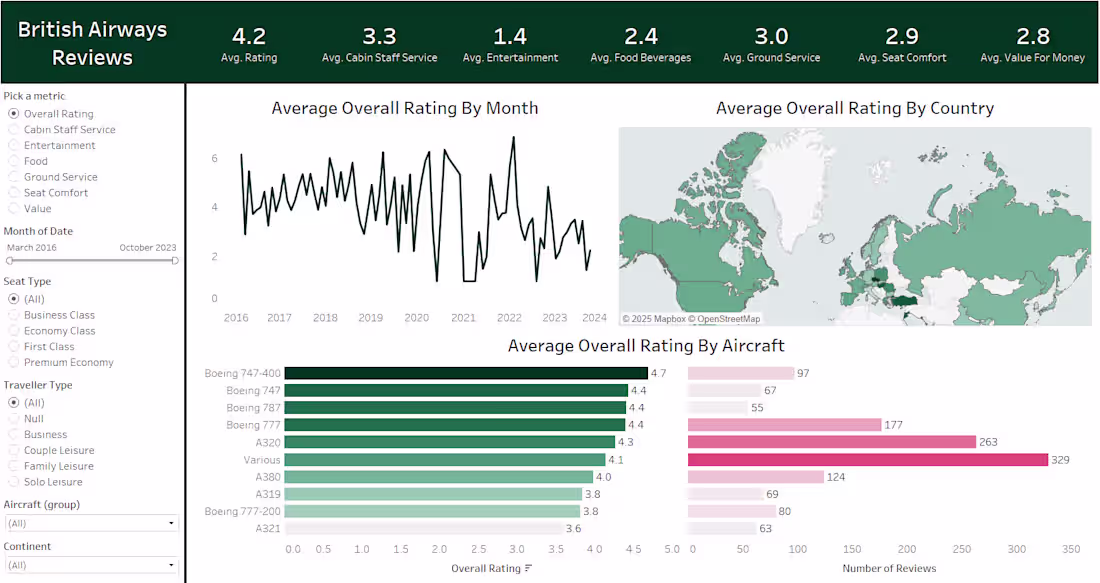Select (All) under Seat Type
This screenshot has height=583, width=1100.
point(13,299)
